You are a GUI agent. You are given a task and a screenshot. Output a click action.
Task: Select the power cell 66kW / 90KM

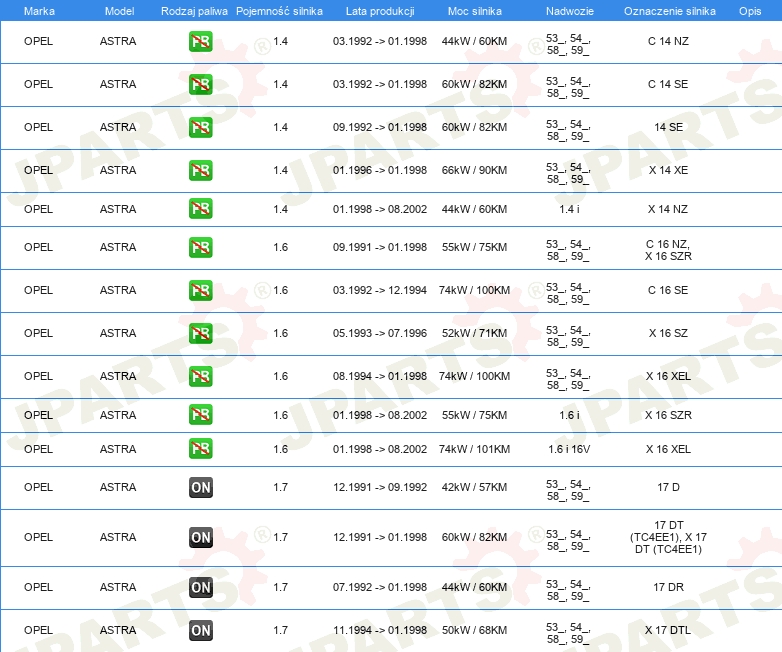474,170
